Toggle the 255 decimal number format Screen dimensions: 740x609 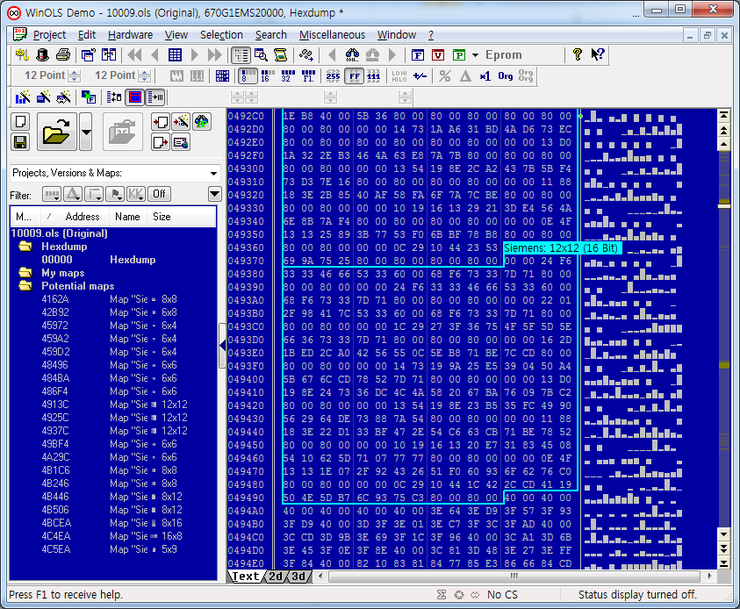coord(333,76)
